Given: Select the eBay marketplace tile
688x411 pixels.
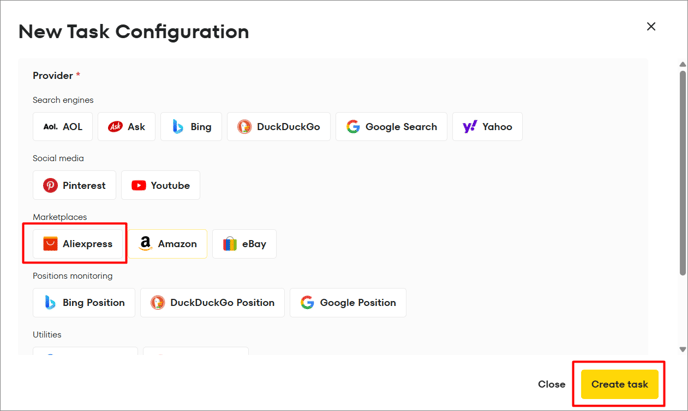Looking at the screenshot, I should [244, 244].
